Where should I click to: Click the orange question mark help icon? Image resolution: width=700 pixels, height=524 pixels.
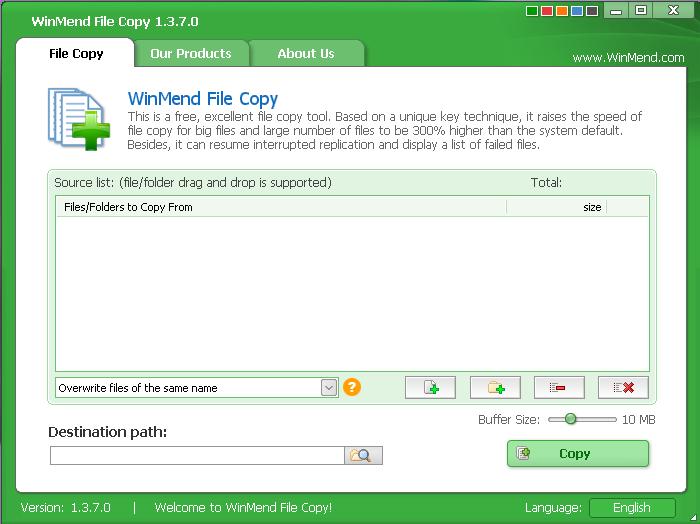pyautogui.click(x=351, y=387)
